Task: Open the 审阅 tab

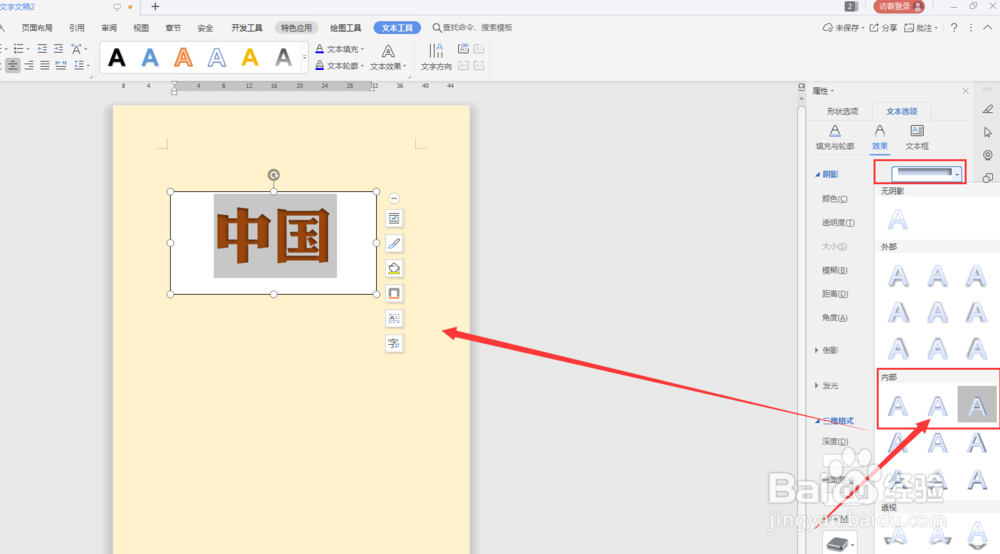Action: pyautogui.click(x=109, y=28)
